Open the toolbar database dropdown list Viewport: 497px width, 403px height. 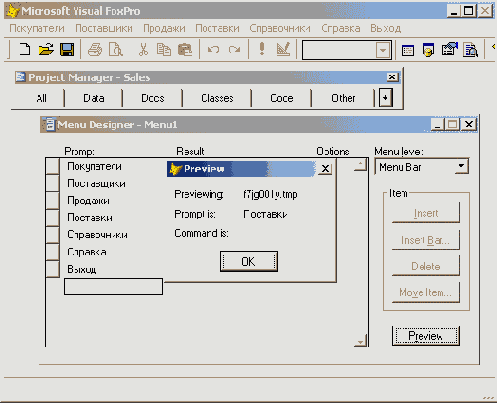pyautogui.click(x=383, y=50)
